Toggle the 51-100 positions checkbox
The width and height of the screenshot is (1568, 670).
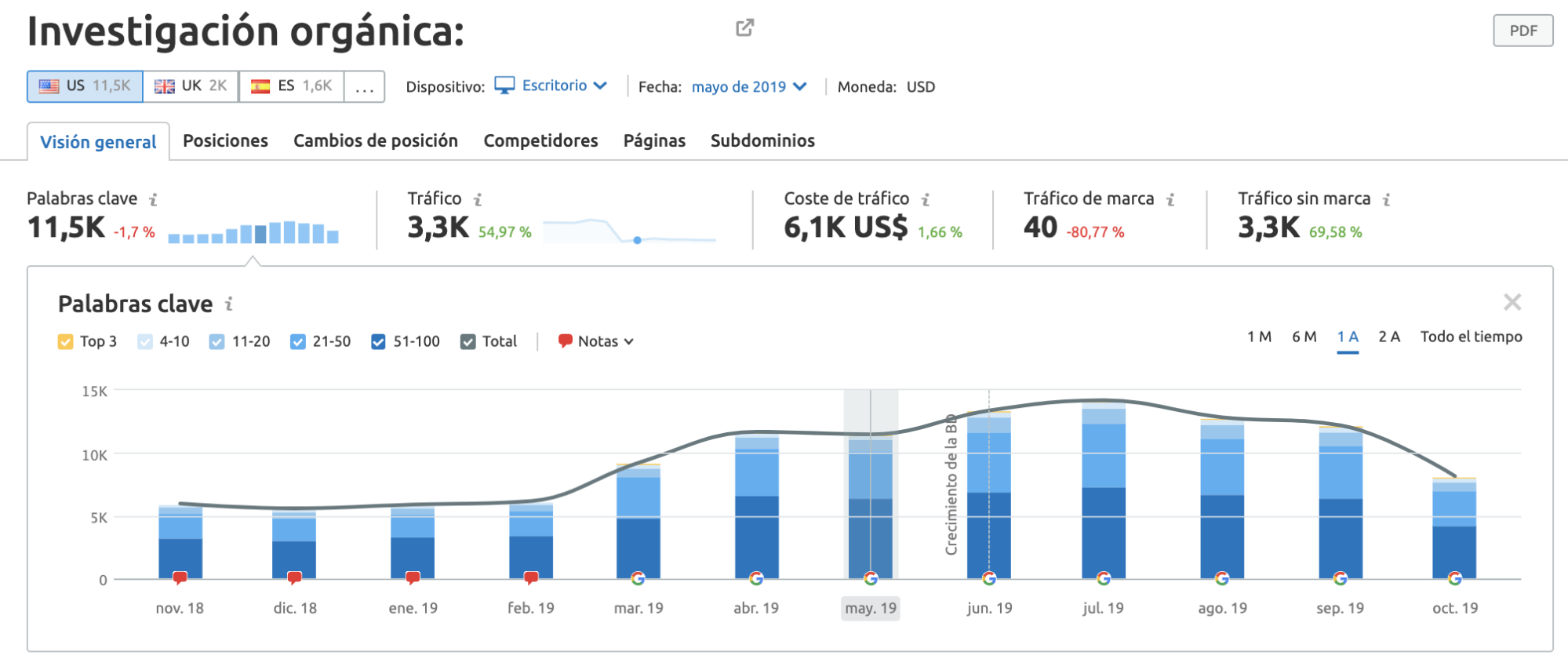pyautogui.click(x=378, y=342)
